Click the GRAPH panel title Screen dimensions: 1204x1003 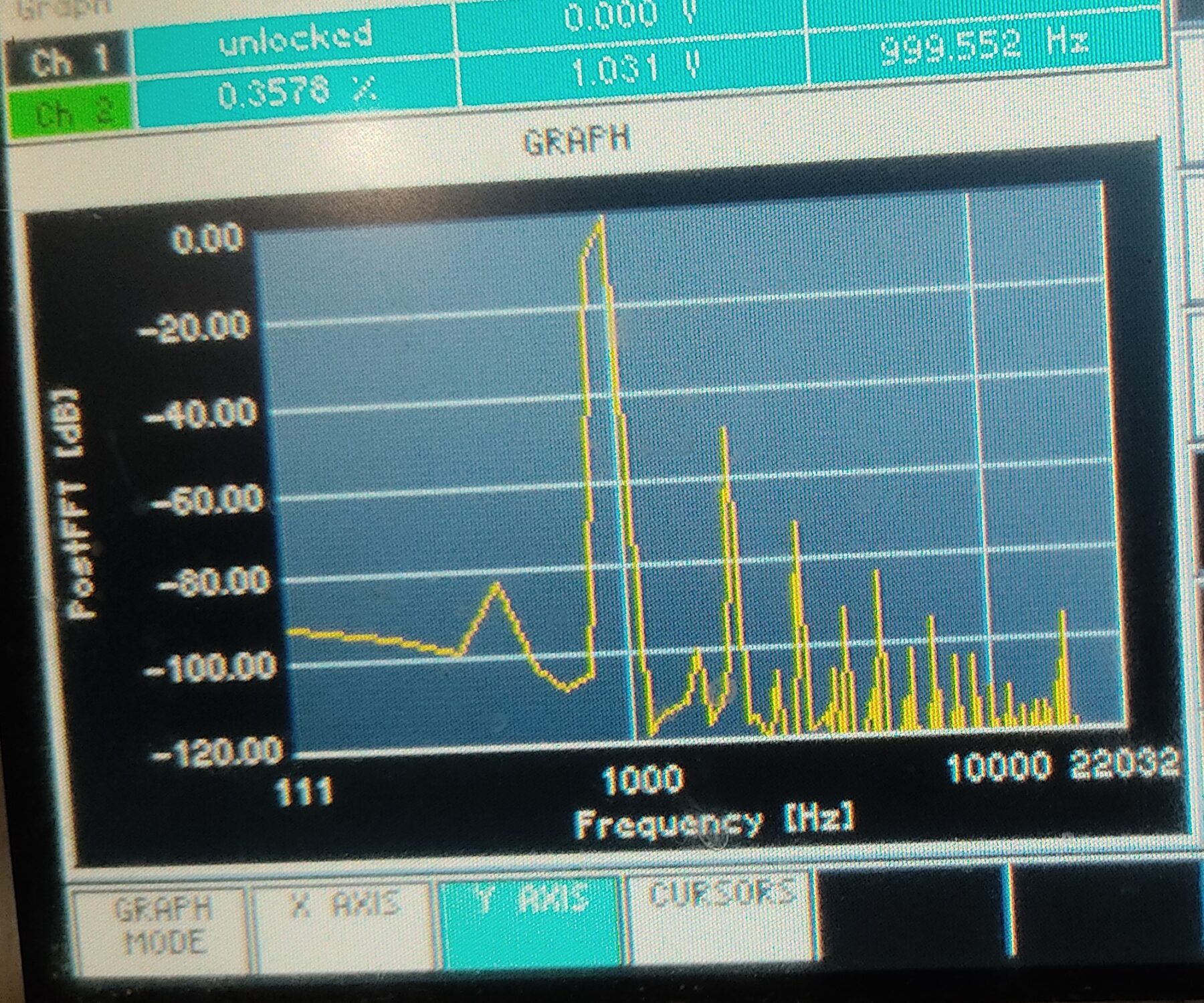(x=577, y=141)
